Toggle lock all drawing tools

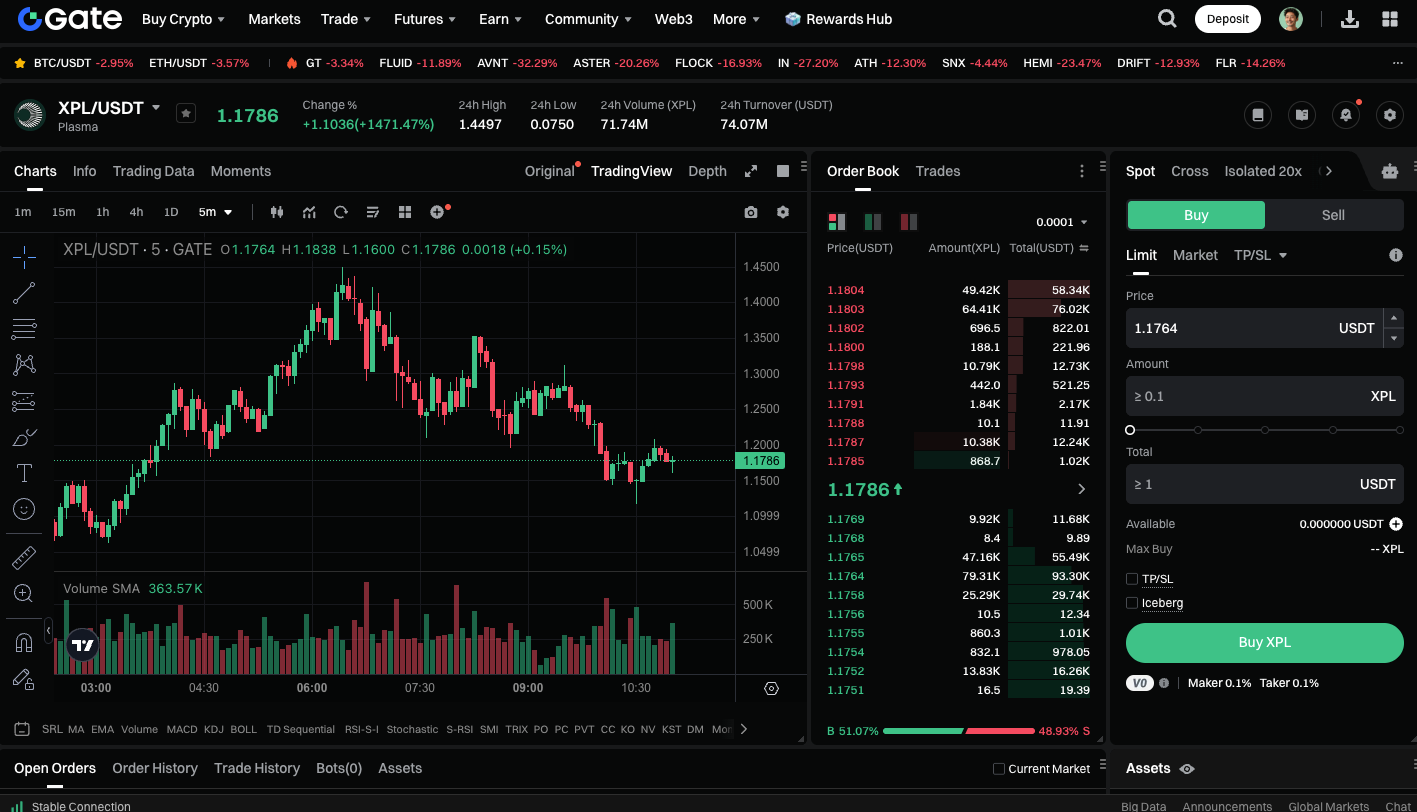[x=24, y=678]
